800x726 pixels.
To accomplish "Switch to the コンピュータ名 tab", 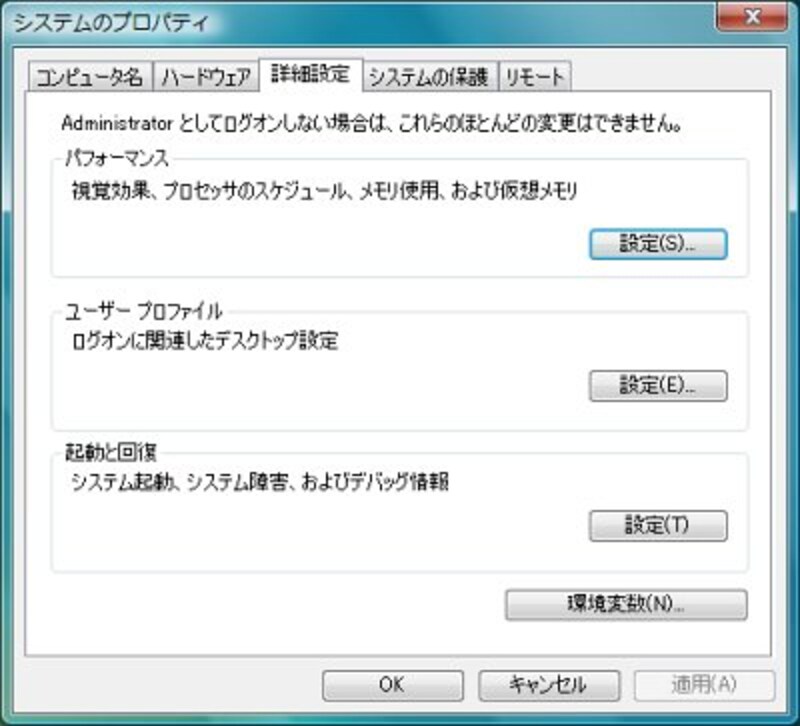I will coord(90,77).
